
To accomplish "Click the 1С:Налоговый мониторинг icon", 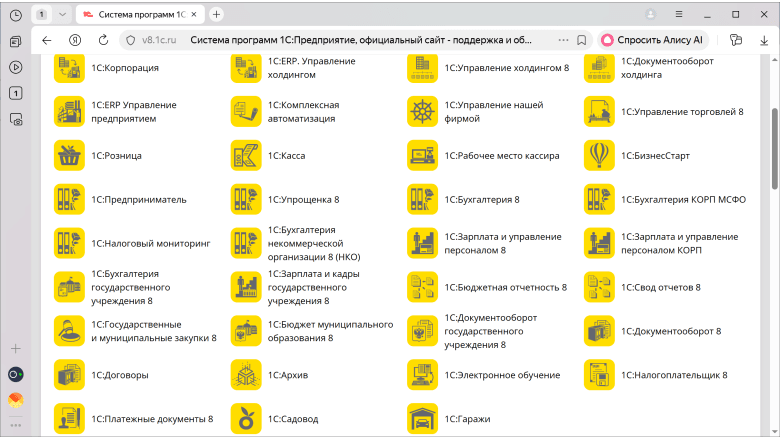I will 69,243.
